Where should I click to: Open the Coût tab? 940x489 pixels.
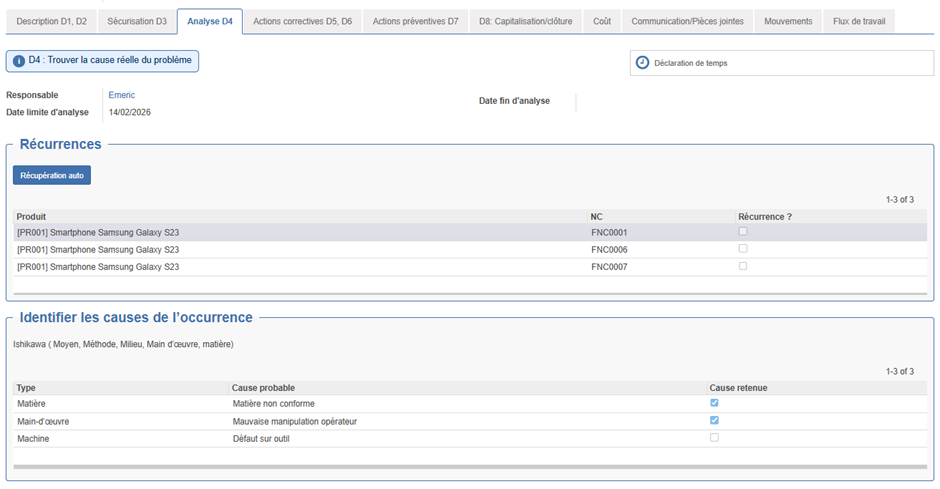pyautogui.click(x=602, y=21)
